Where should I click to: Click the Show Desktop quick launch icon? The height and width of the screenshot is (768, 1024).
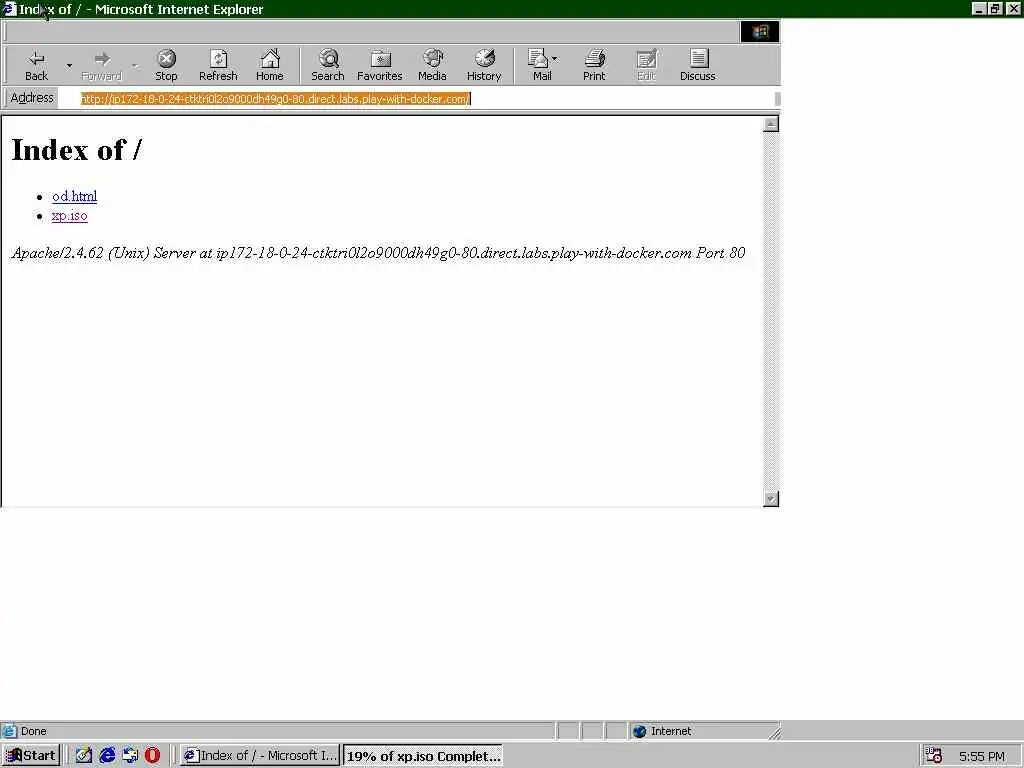84,756
